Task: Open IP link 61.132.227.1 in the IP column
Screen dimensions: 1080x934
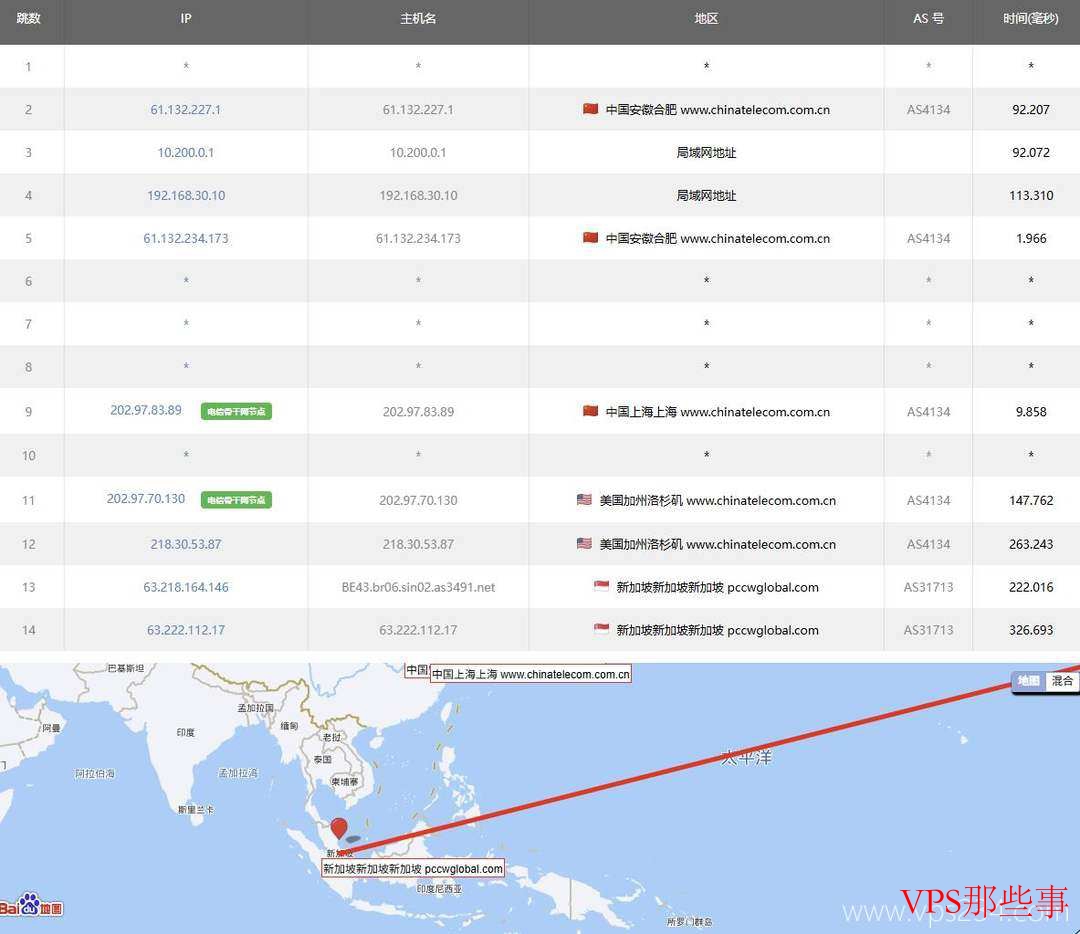Action: click(x=186, y=110)
